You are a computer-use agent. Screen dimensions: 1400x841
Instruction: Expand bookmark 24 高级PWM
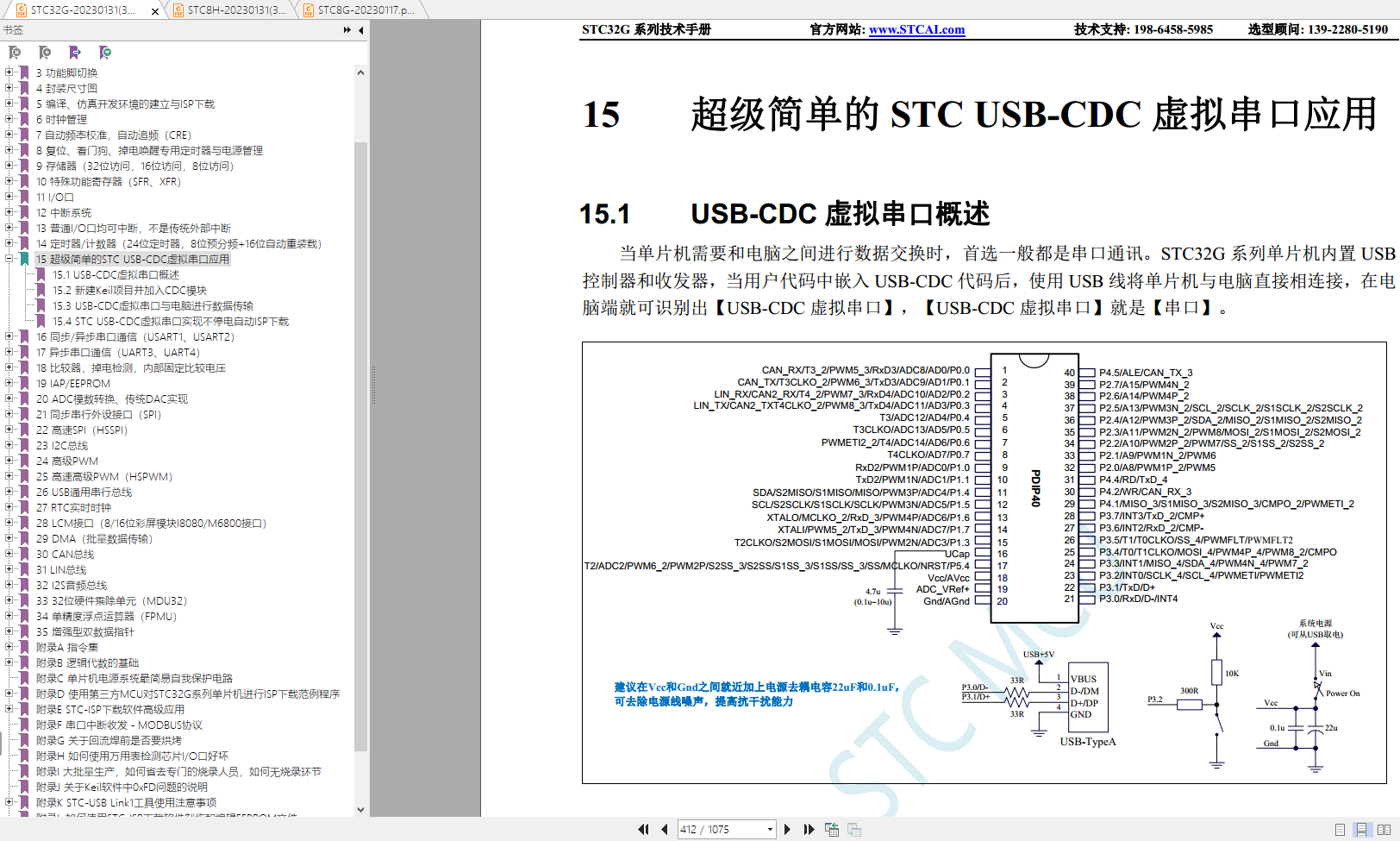pyautogui.click(x=9, y=461)
